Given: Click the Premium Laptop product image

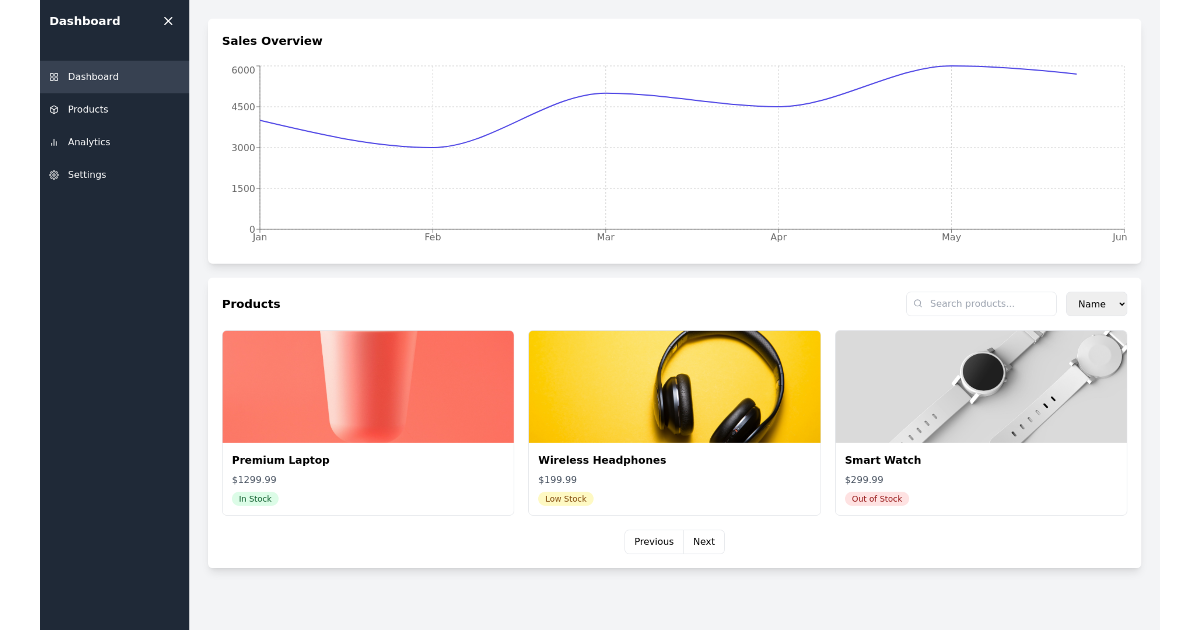Looking at the screenshot, I should [x=367, y=387].
